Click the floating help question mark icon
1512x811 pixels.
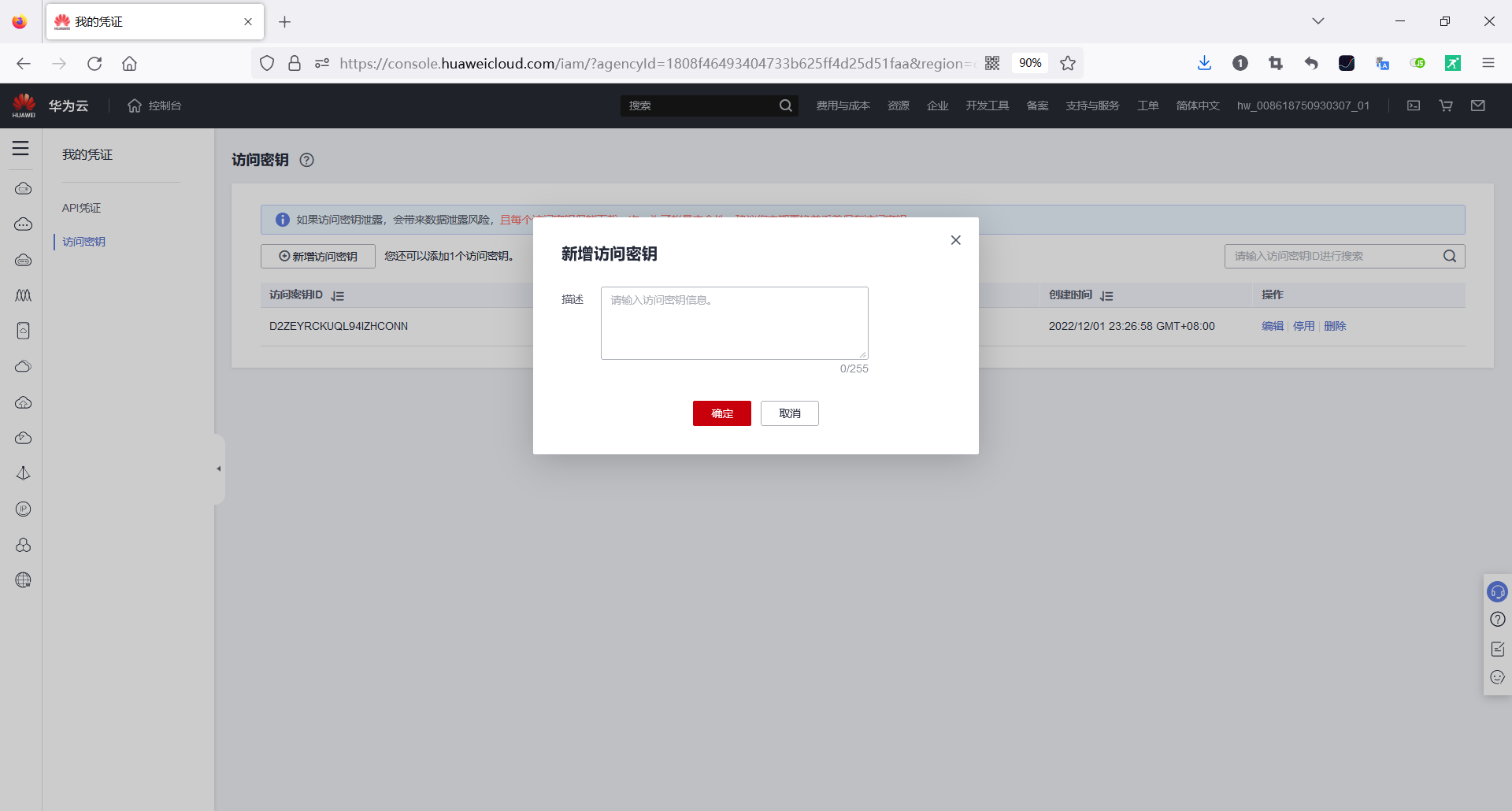tap(1498, 620)
